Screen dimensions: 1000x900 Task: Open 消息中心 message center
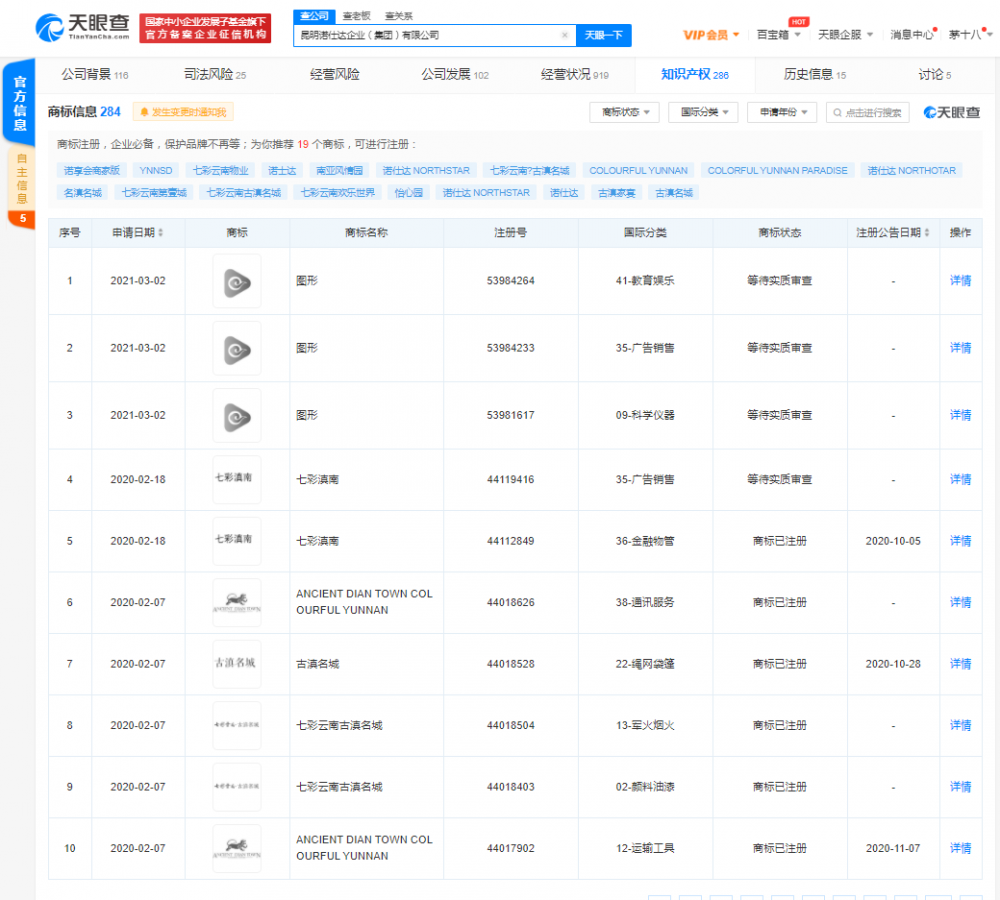[913, 35]
